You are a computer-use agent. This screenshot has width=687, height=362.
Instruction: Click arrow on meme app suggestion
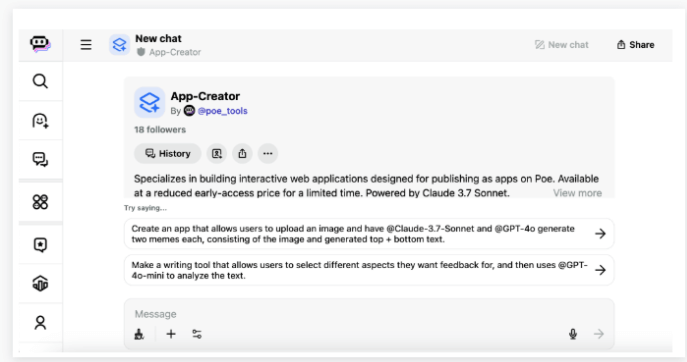coord(600,234)
